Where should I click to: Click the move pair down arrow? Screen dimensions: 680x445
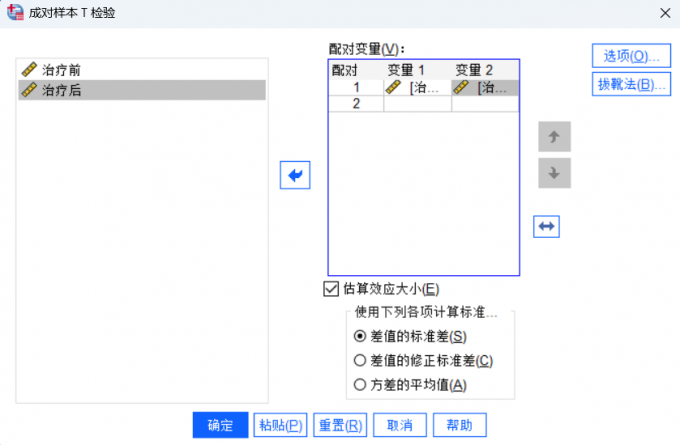(x=554, y=173)
